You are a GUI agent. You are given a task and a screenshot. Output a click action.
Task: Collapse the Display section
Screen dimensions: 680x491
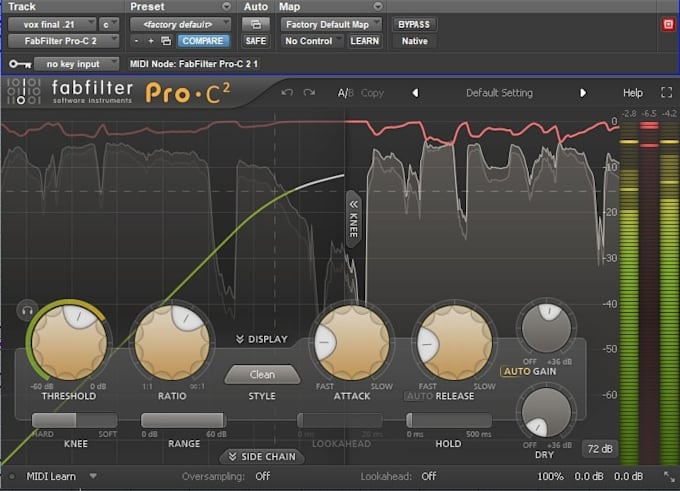(x=262, y=339)
